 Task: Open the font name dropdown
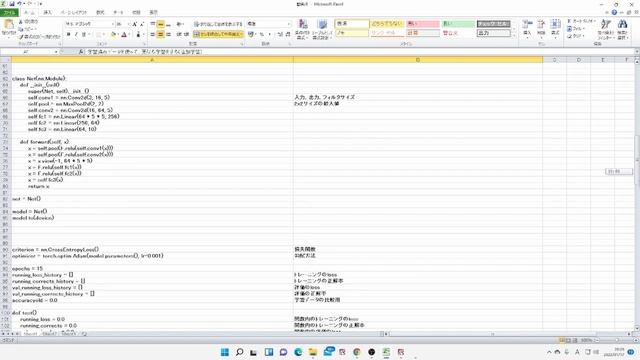[x=113, y=24]
